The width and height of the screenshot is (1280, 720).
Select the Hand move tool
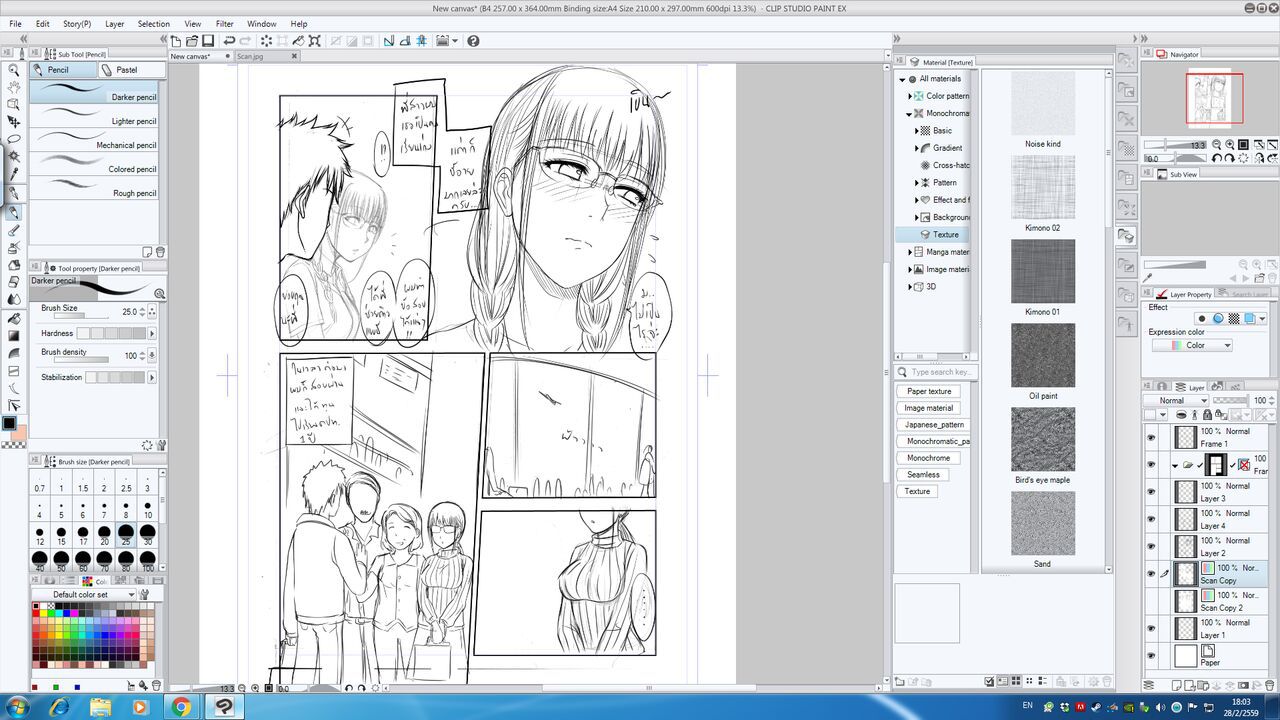tap(14, 87)
